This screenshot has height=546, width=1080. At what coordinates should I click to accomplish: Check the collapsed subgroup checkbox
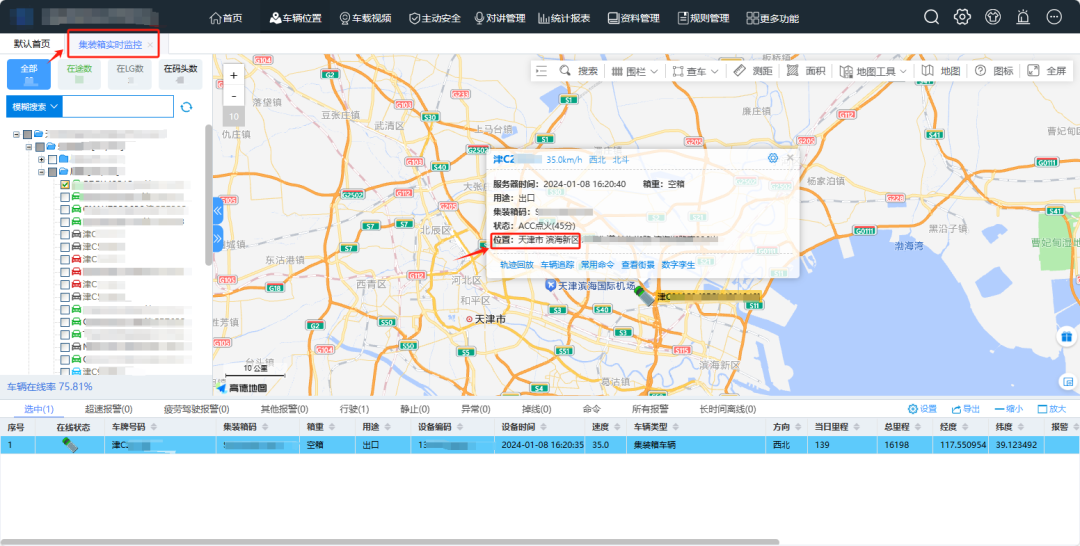[x=52, y=159]
